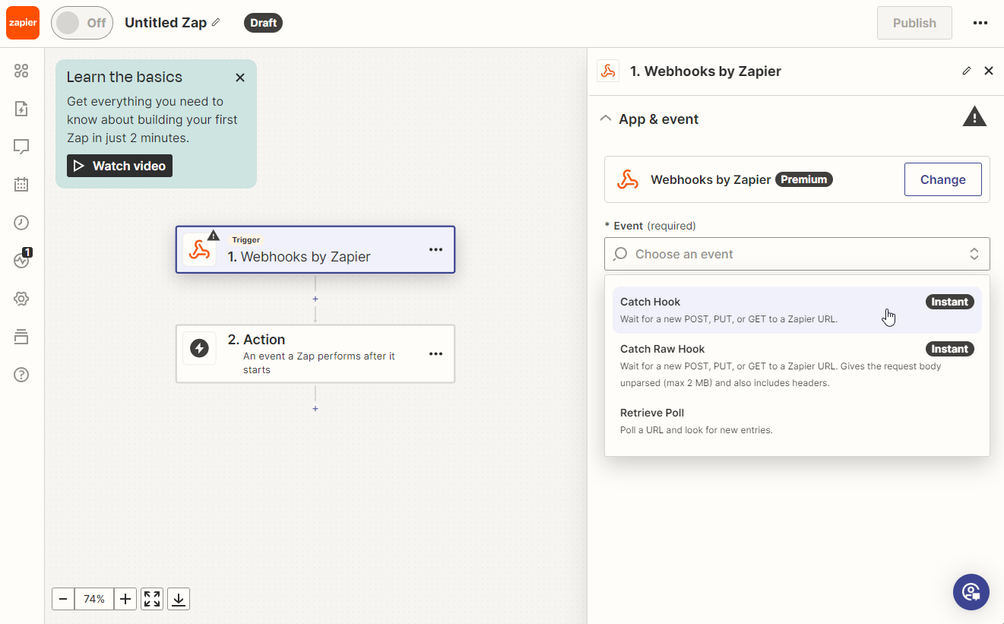Rename step using panel header pencil icon

pos(967,71)
